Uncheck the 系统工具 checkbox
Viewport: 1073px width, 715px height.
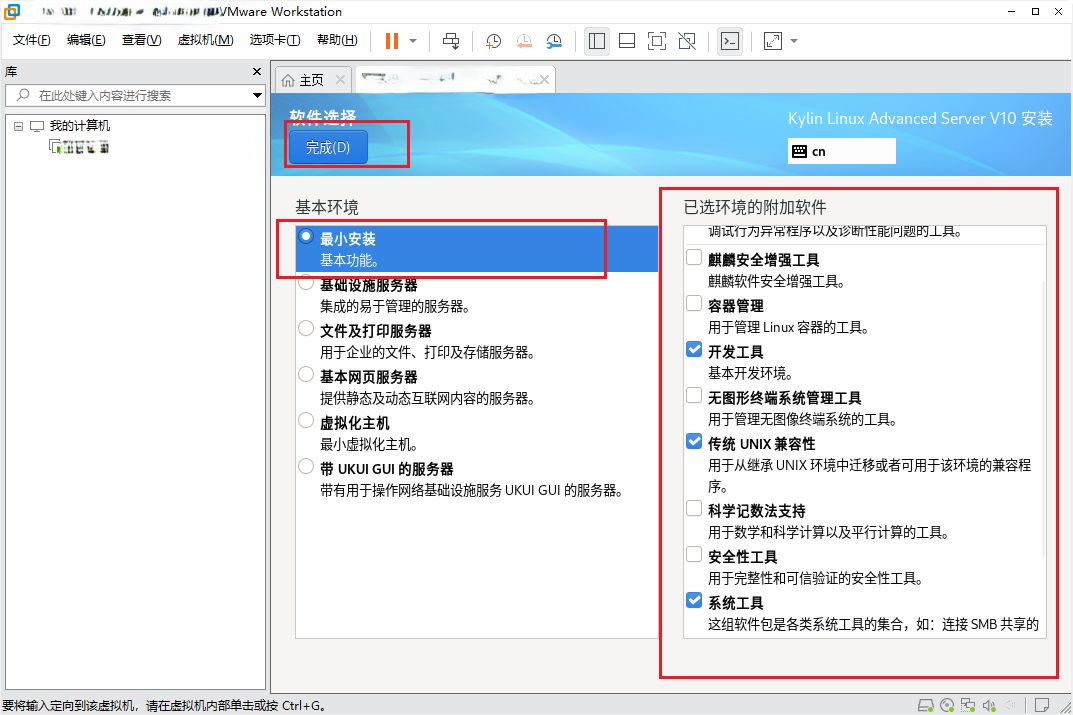[694, 600]
